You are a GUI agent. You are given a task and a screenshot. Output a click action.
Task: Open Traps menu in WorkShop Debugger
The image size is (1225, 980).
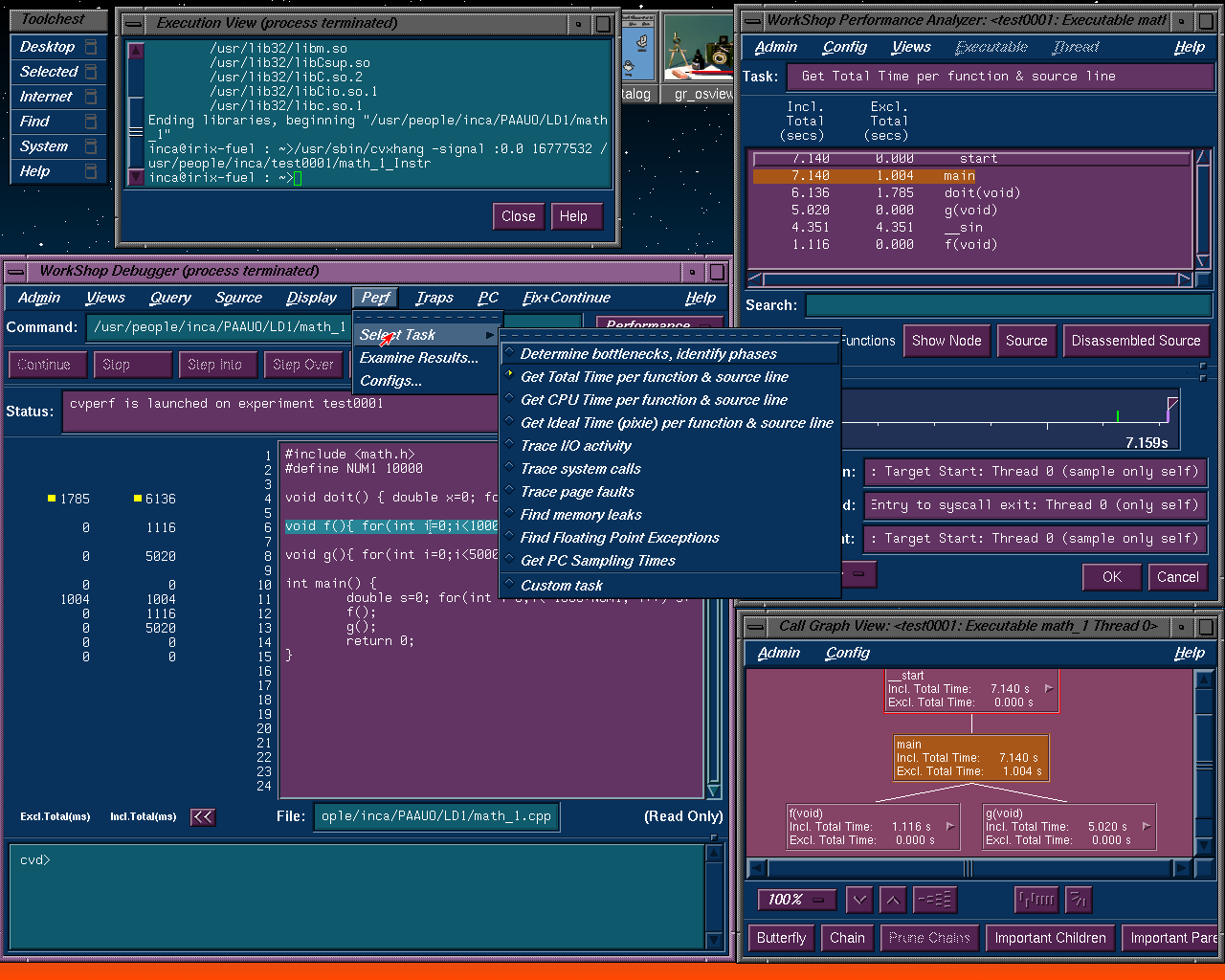(x=434, y=298)
